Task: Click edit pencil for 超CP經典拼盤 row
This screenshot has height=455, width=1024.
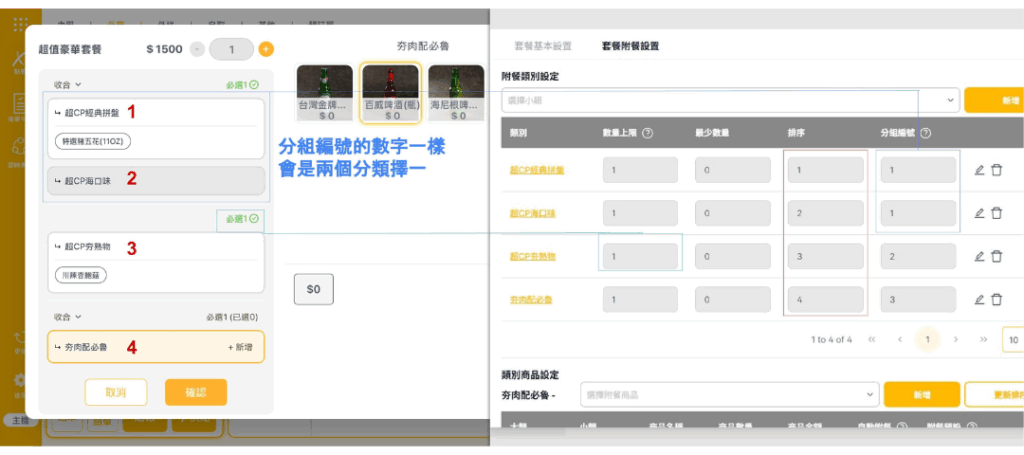Action: (980, 170)
